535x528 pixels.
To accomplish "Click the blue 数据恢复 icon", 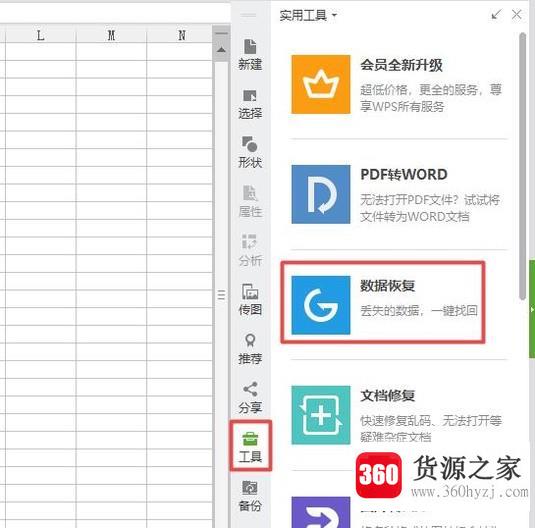I will pyautogui.click(x=321, y=305).
